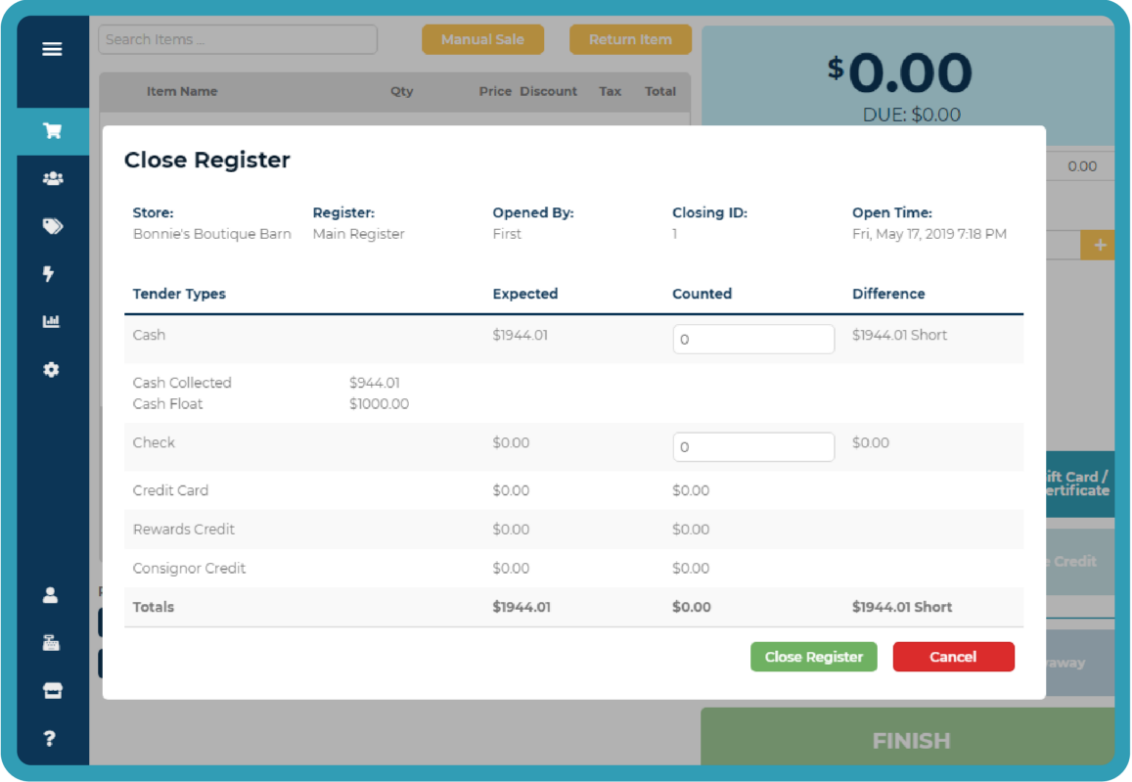This screenshot has width=1132, height=782.
Task: Click the Cash counted input field
Action: coord(753,339)
